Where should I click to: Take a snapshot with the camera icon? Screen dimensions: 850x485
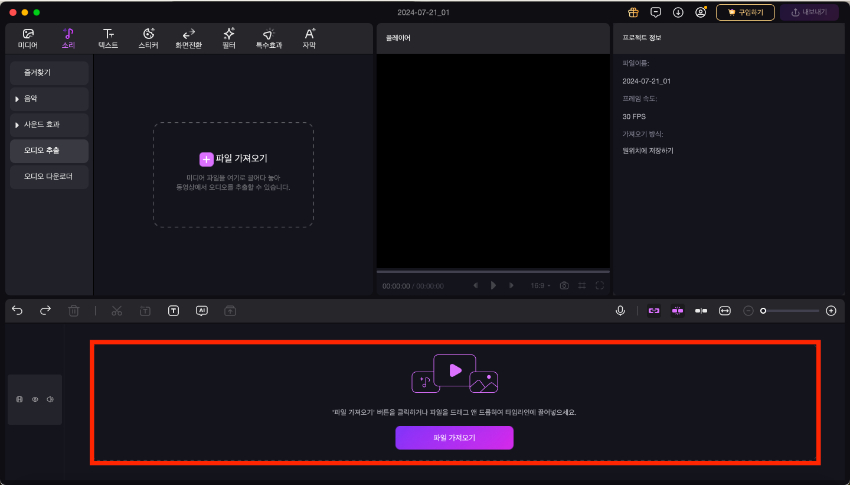pos(564,286)
